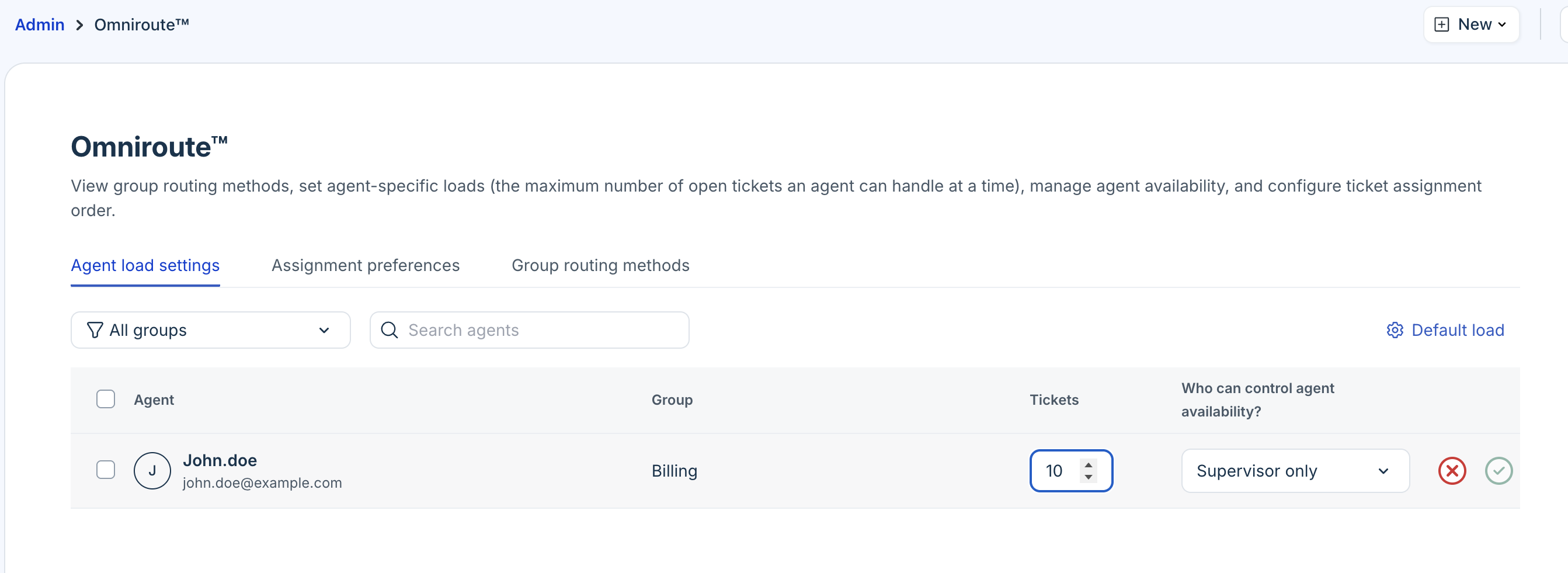
Task: Click the red cancel X icon
Action: tap(1452, 471)
